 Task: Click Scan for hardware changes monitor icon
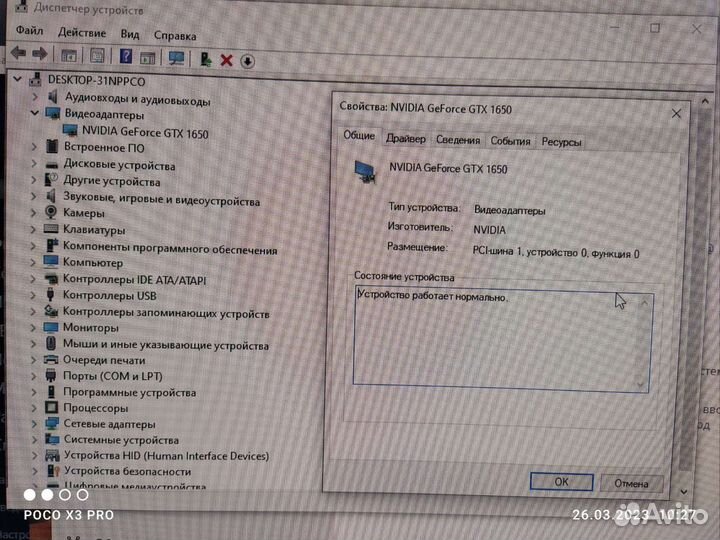click(176, 58)
